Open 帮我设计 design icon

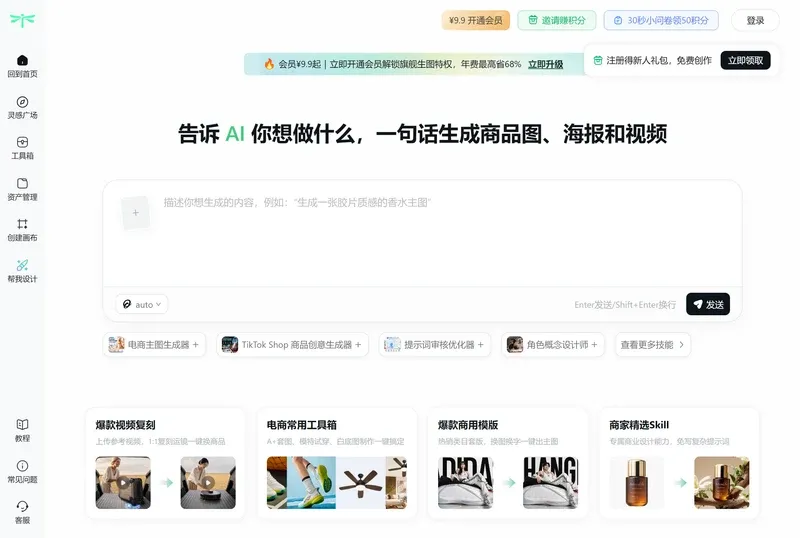point(22,265)
